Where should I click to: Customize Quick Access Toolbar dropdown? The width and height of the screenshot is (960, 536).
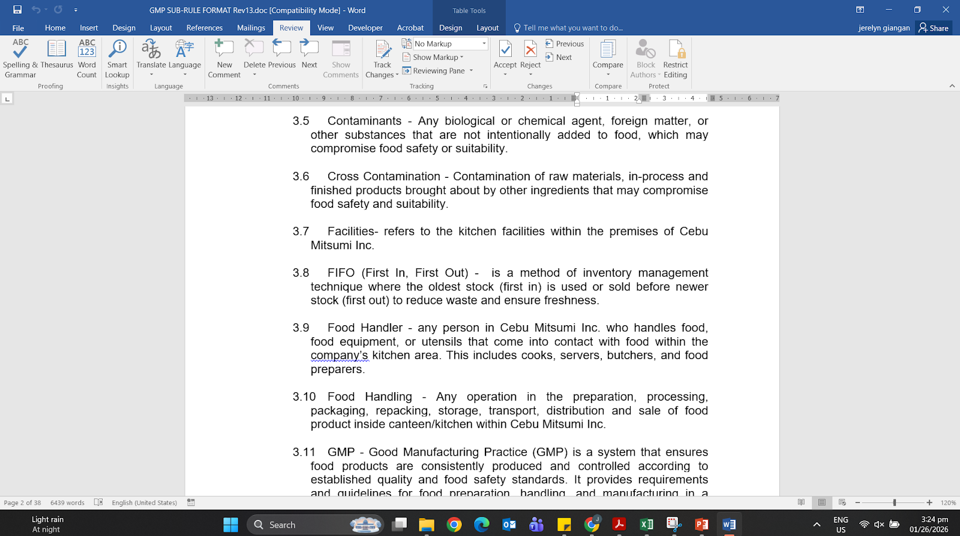tap(76, 10)
